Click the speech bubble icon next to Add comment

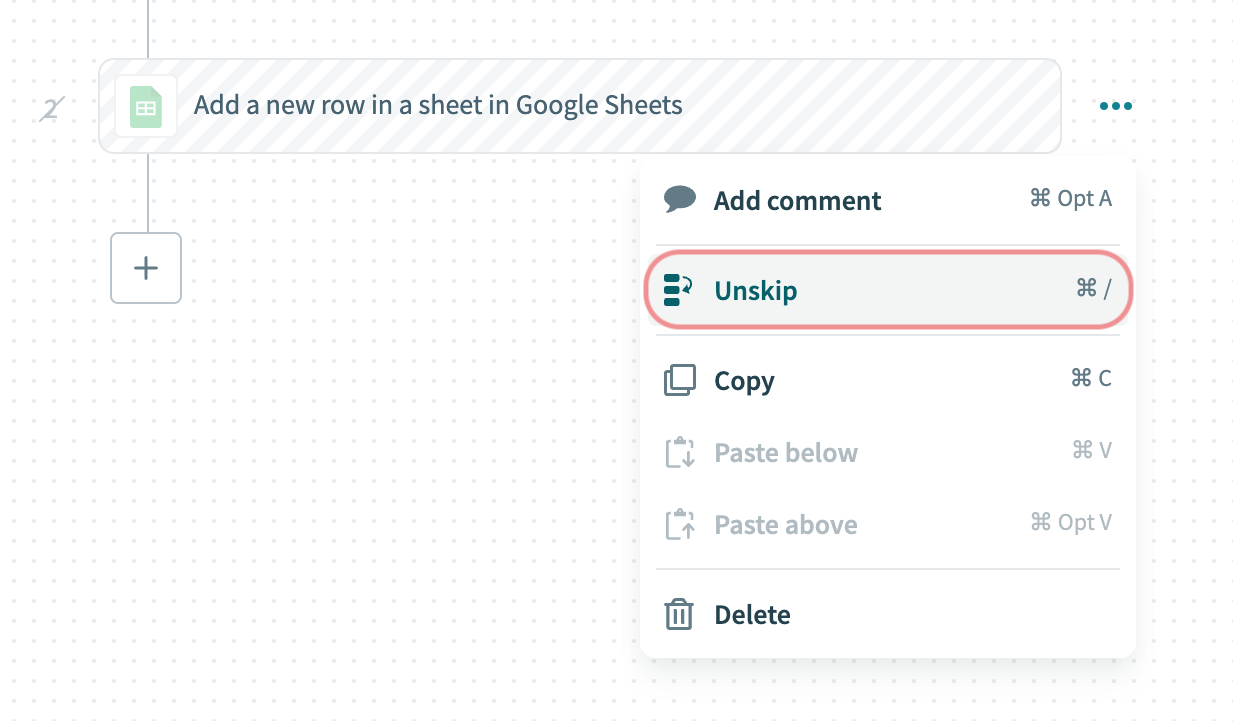click(x=680, y=198)
